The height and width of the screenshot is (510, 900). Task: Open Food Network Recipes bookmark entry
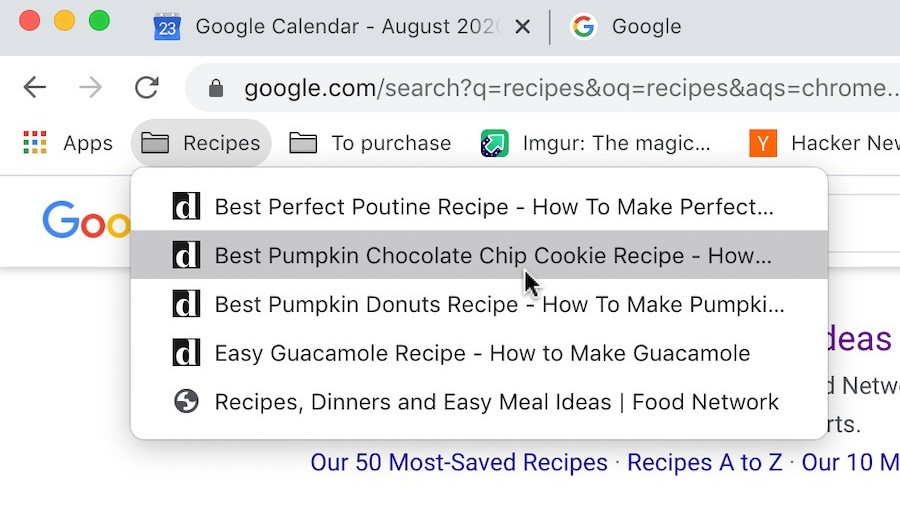coord(479,402)
